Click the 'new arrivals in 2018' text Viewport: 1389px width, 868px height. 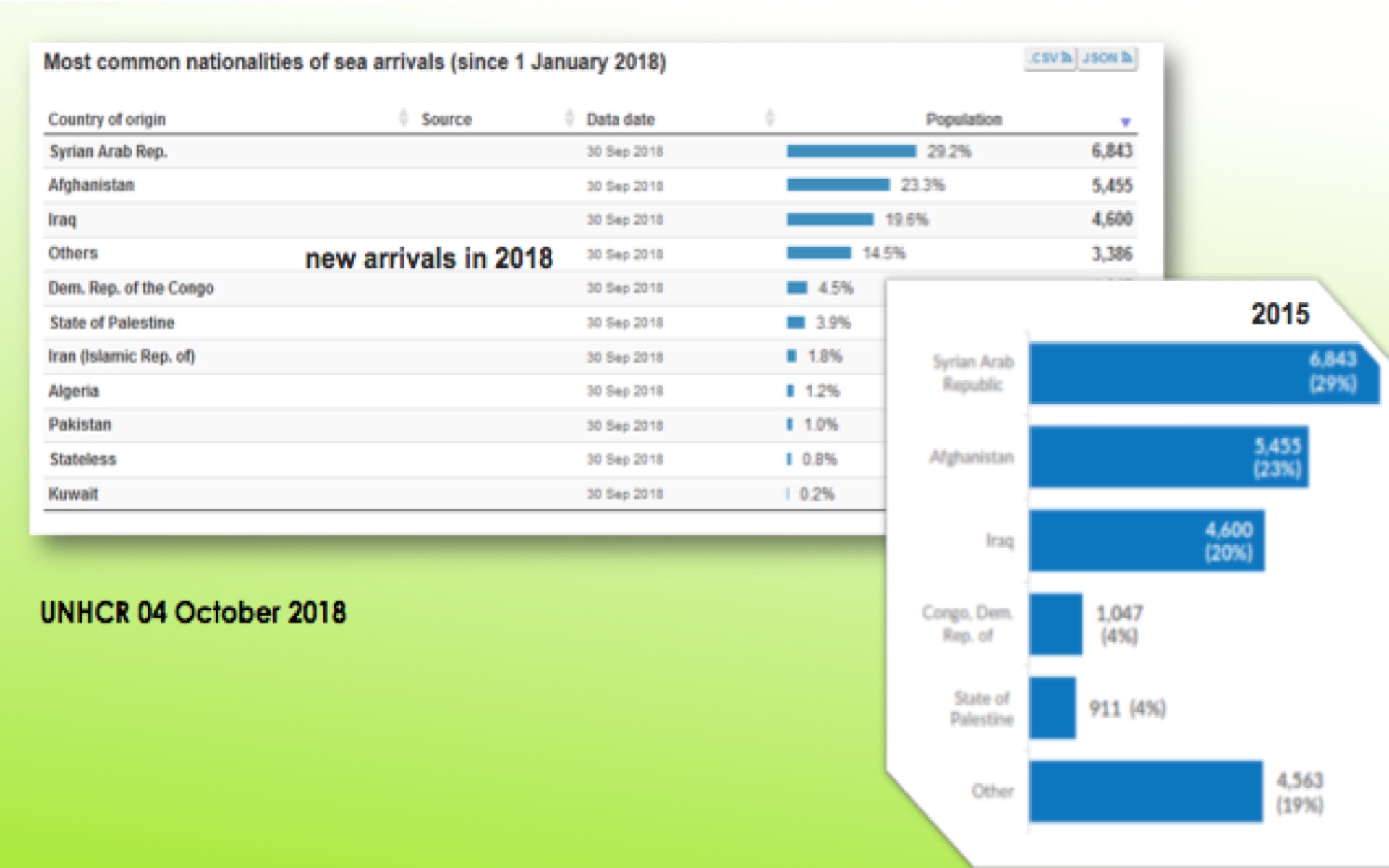pyautogui.click(x=429, y=258)
